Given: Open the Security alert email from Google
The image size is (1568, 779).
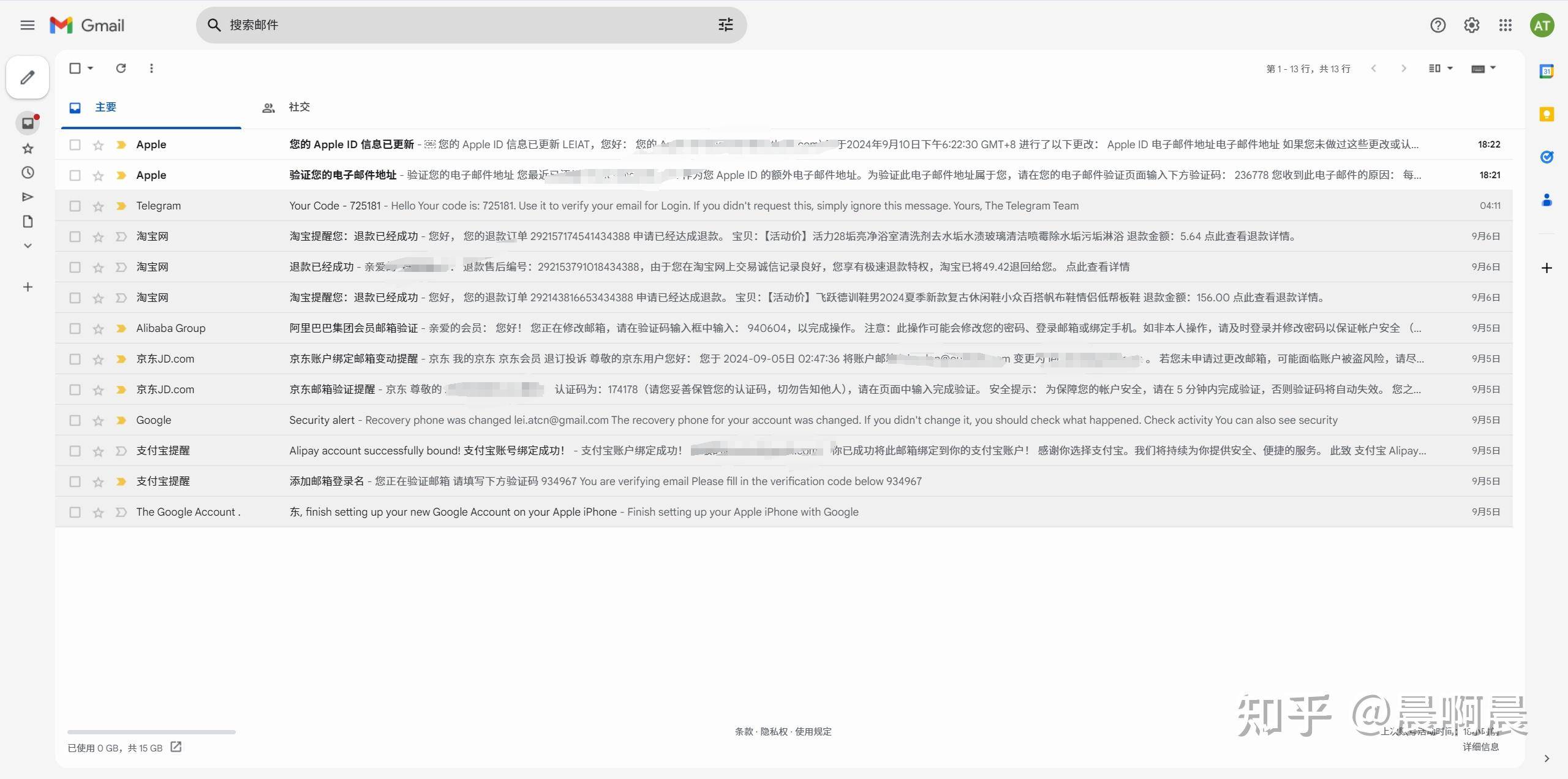Looking at the screenshot, I should point(784,420).
